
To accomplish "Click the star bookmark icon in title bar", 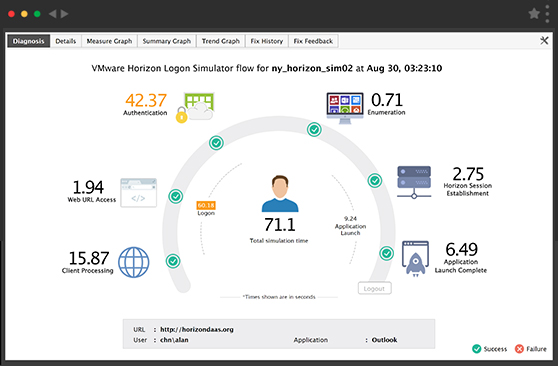I will pos(534,14).
